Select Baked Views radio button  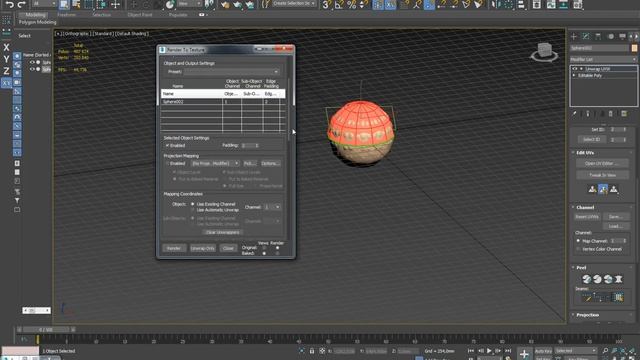pyautogui.click(x=264, y=253)
